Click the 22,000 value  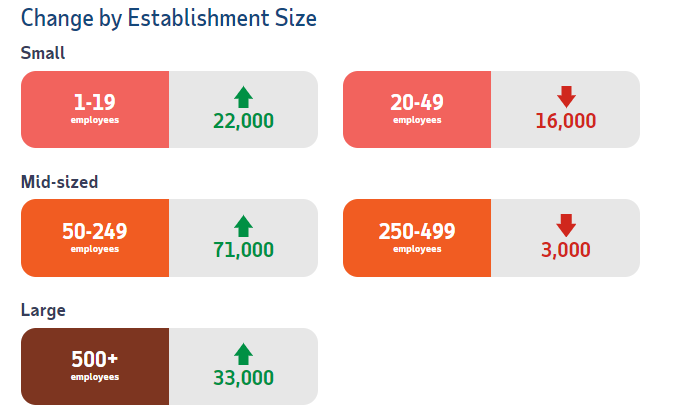[x=243, y=121]
